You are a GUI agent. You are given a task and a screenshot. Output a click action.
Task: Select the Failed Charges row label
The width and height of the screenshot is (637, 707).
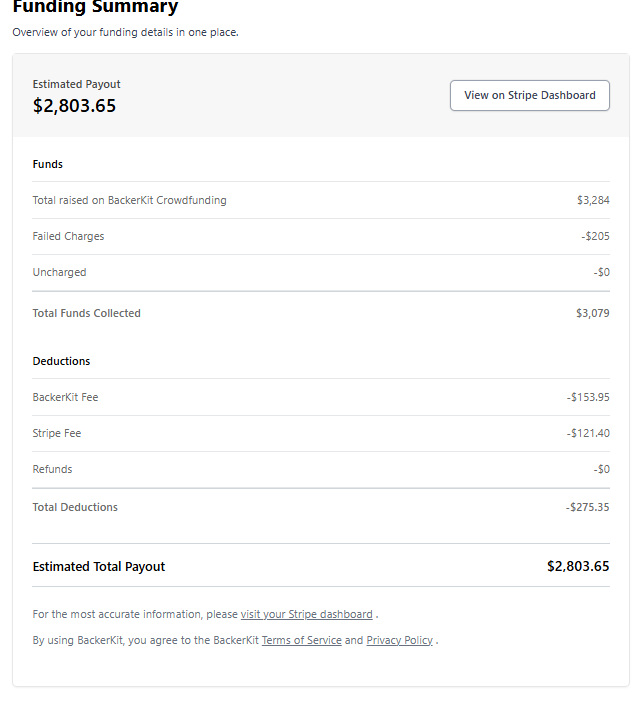click(x=68, y=236)
